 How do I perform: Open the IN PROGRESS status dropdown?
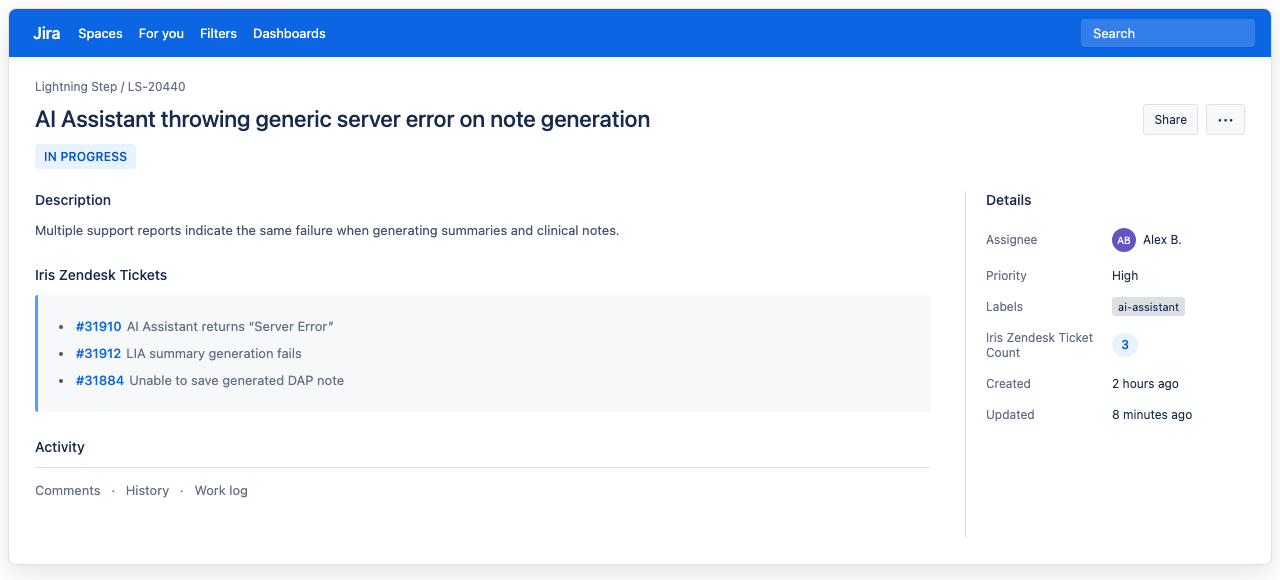tap(85, 157)
